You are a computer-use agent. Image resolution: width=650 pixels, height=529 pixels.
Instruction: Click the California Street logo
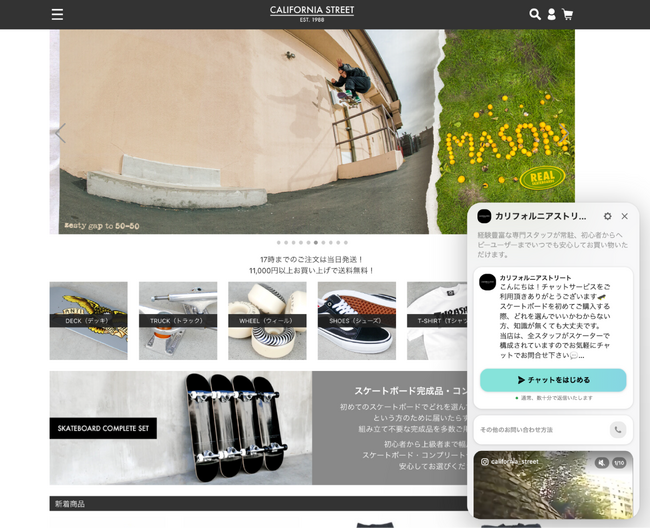311,13
